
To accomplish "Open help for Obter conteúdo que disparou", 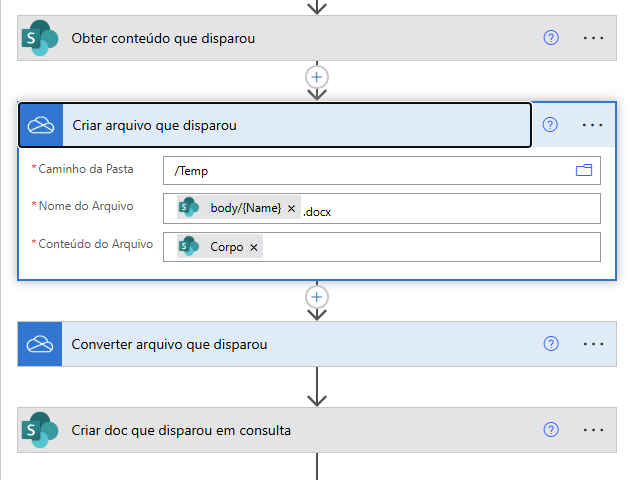I will coord(551,38).
